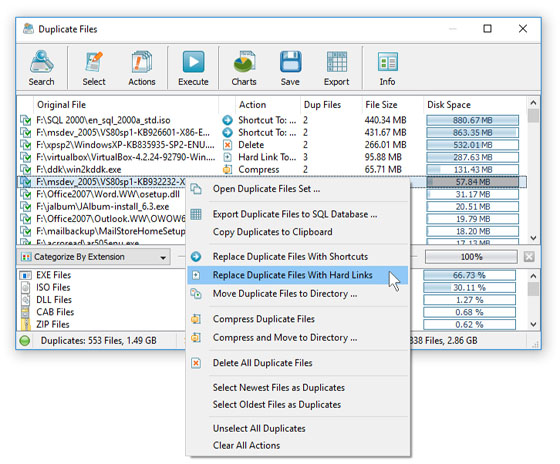Toggle checkbox for F:\ddk\win2kddk.exe row
This screenshot has width=560, height=464.
[x=25, y=170]
